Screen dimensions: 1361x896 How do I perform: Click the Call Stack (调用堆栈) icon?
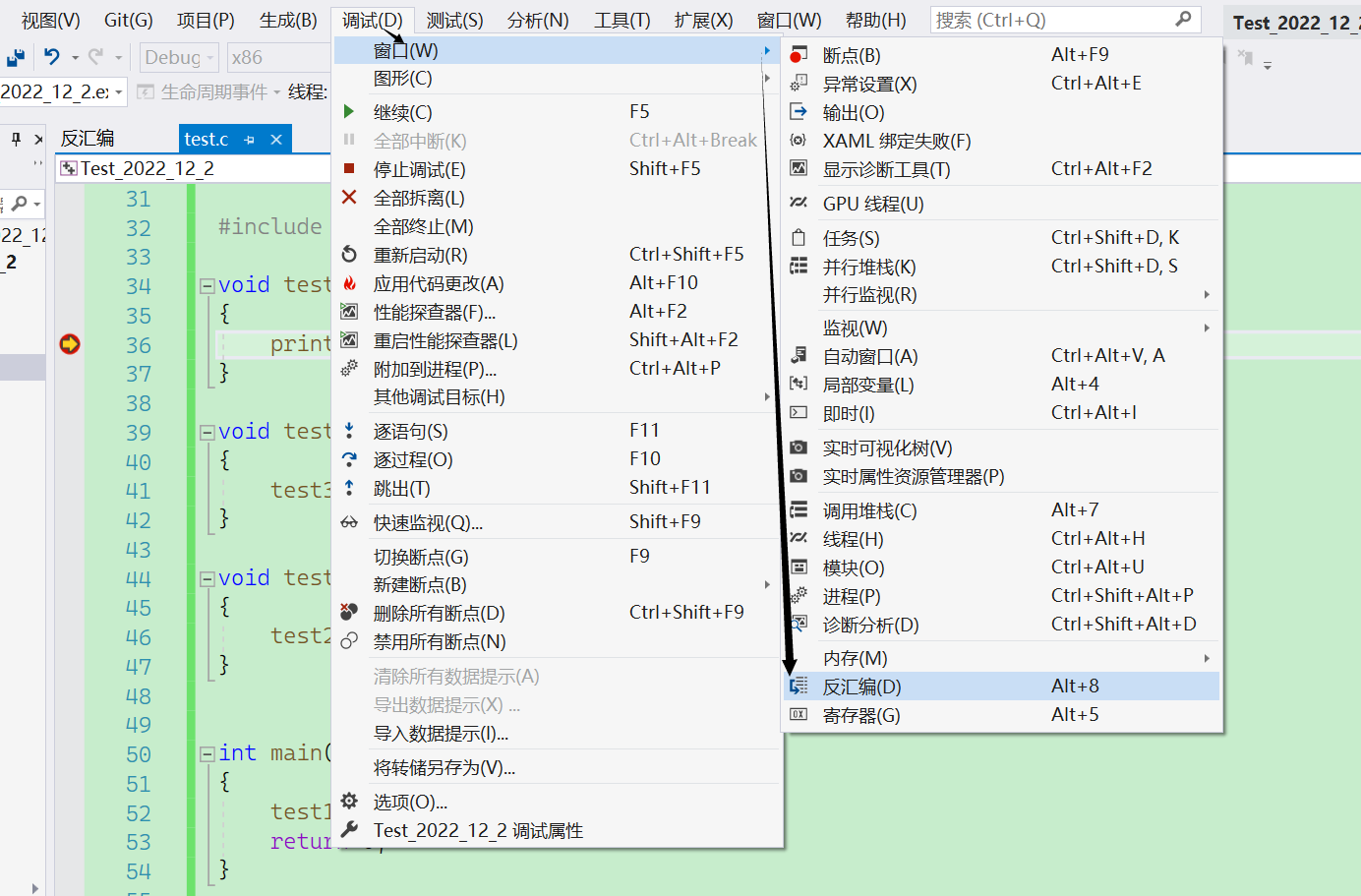click(x=799, y=510)
